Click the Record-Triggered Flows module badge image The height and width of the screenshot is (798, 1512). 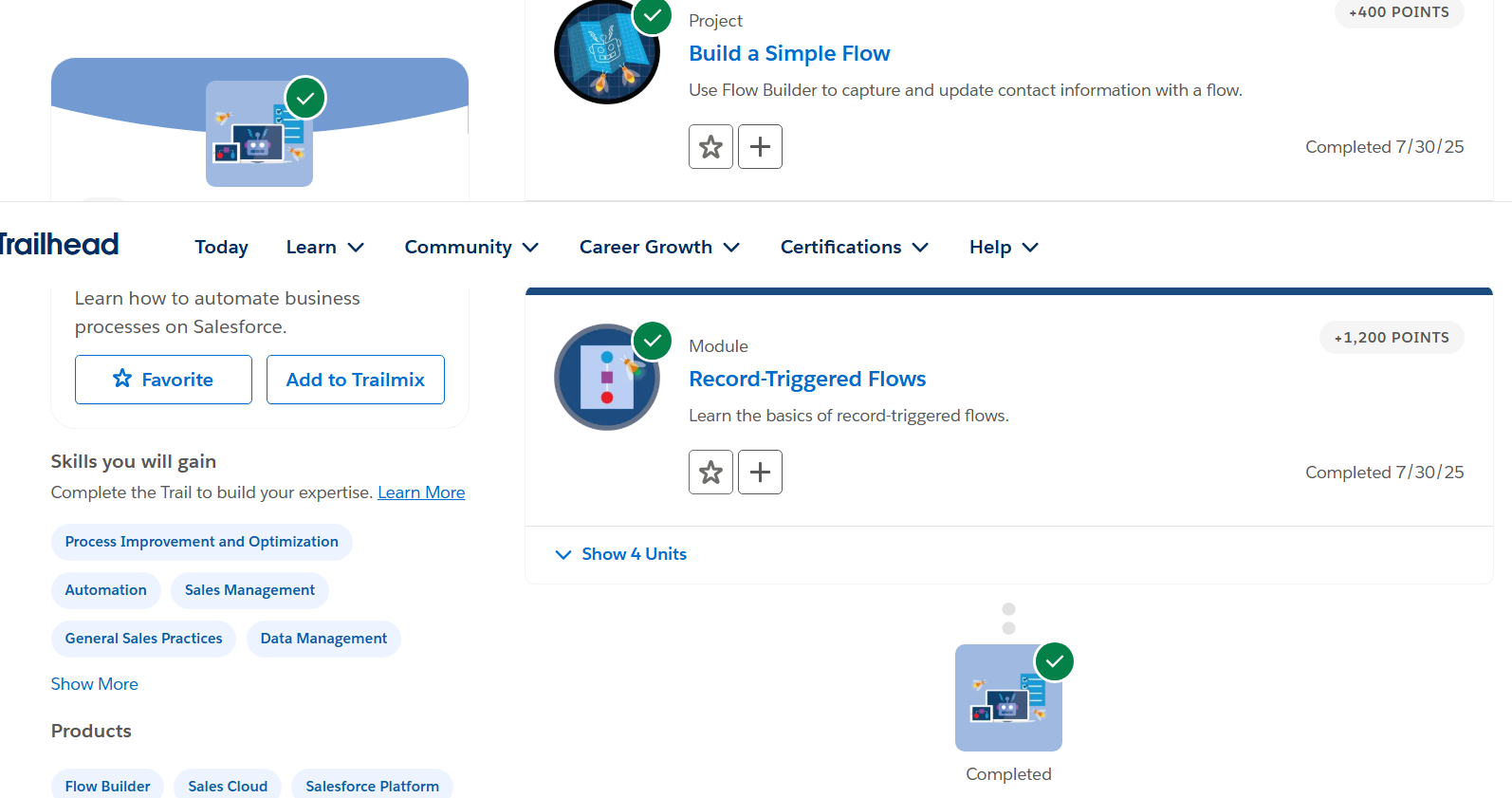(x=607, y=377)
